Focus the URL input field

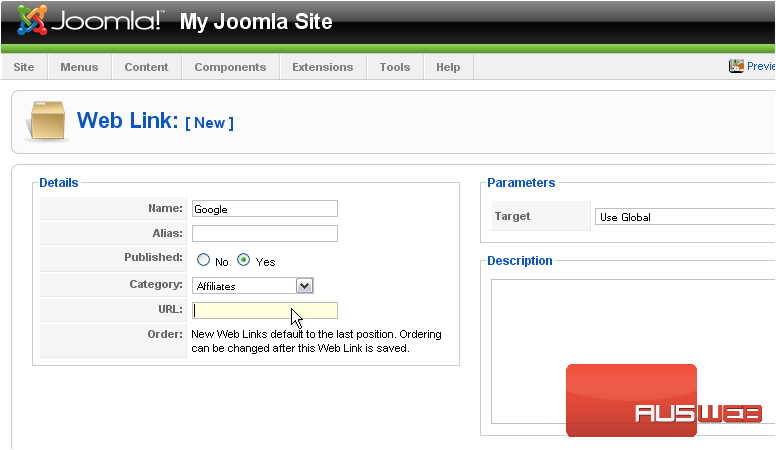click(264, 310)
